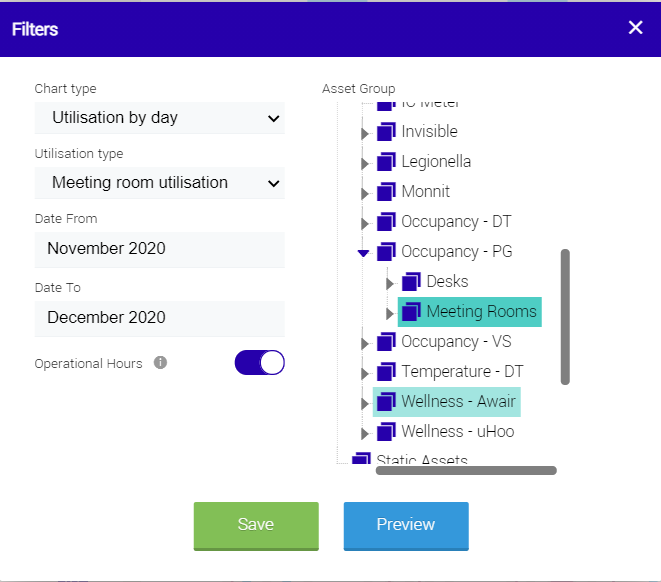Click the Wellness - uHoo folder icon

click(386, 432)
